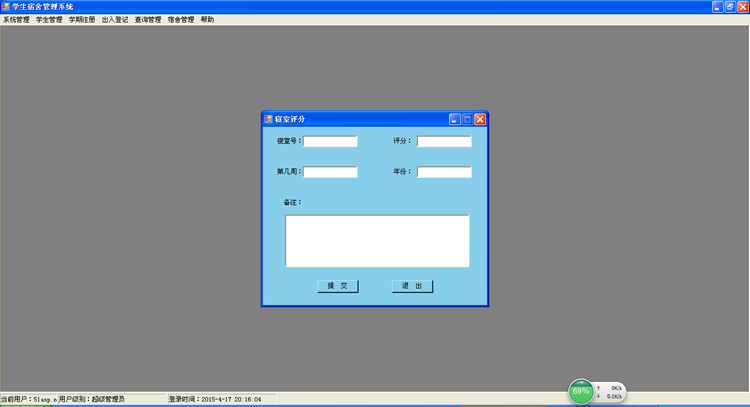Screen dimensions: 750x407
Task: Click the 寝室号 input field
Action: tap(330, 141)
